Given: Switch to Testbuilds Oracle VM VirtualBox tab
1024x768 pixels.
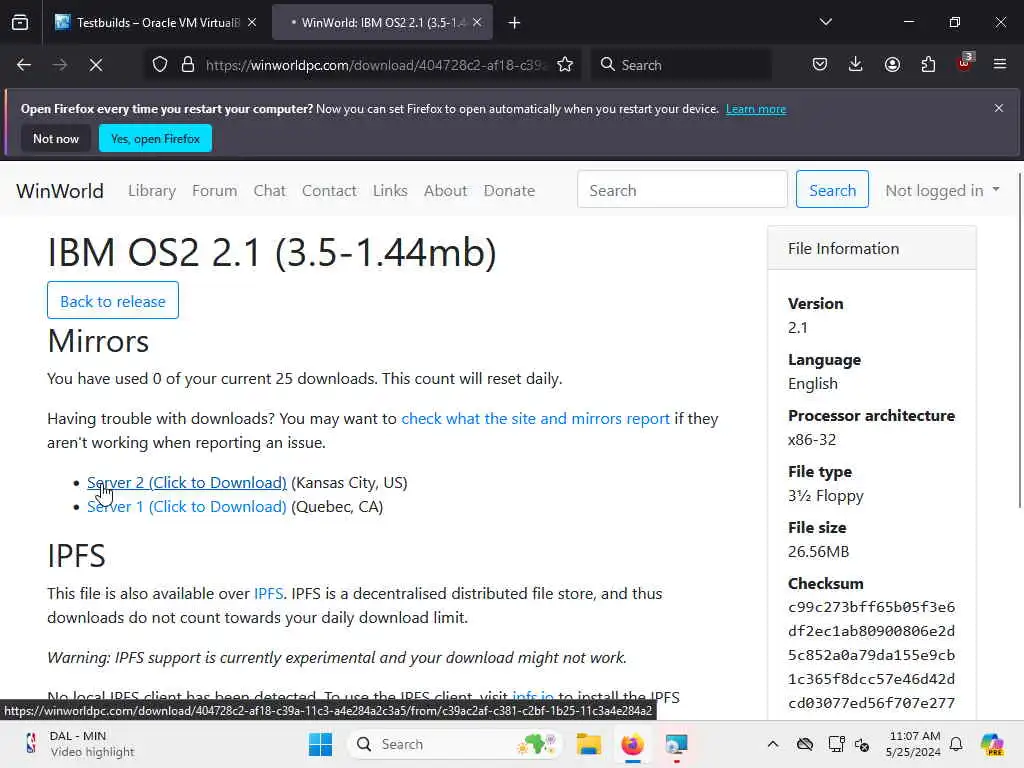Looking at the screenshot, I should click(147, 23).
